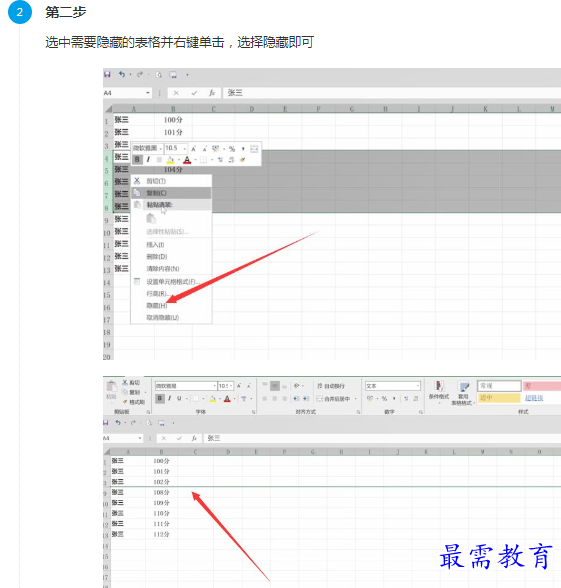Click cell containing 108分 in lower sheet
The width and height of the screenshot is (561, 588).
[x=161, y=492]
